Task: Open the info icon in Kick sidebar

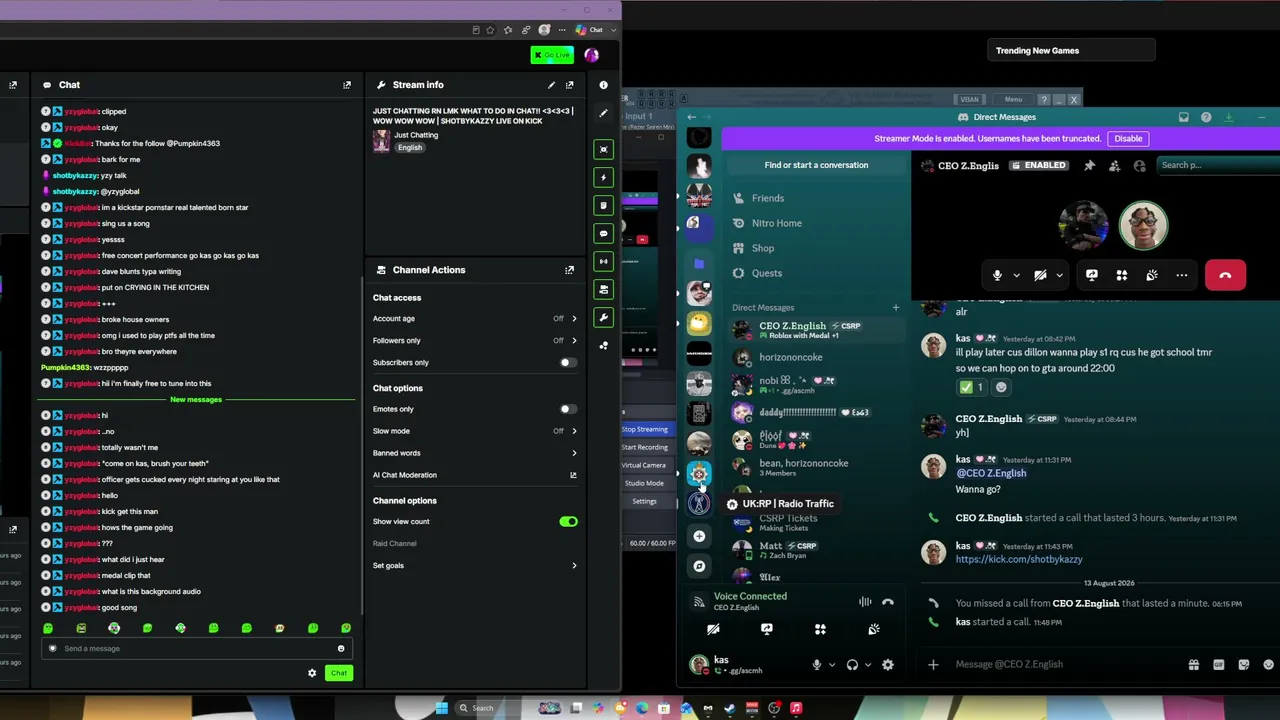Action: (x=603, y=85)
